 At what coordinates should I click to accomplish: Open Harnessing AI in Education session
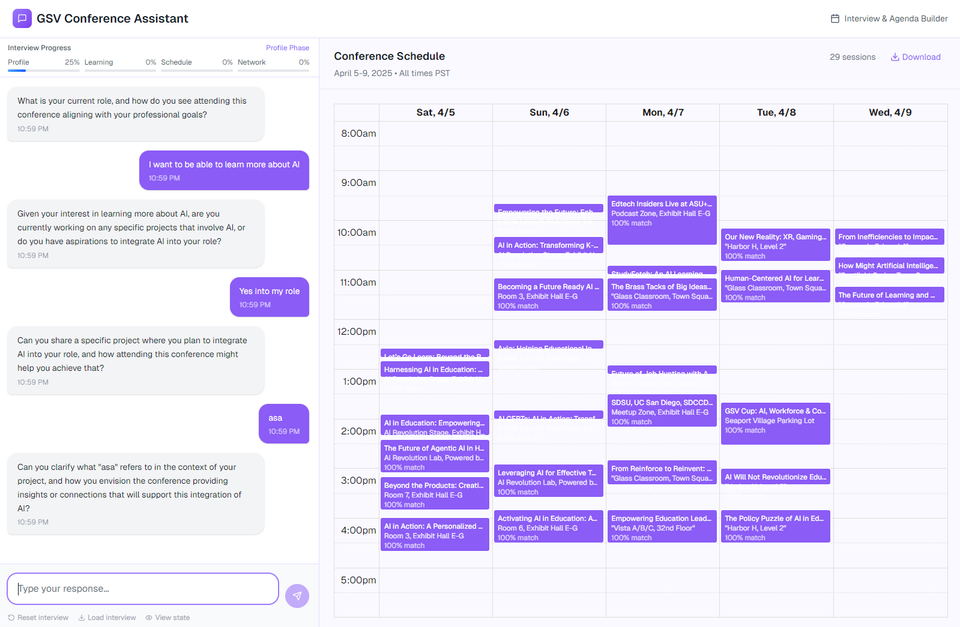(x=435, y=369)
